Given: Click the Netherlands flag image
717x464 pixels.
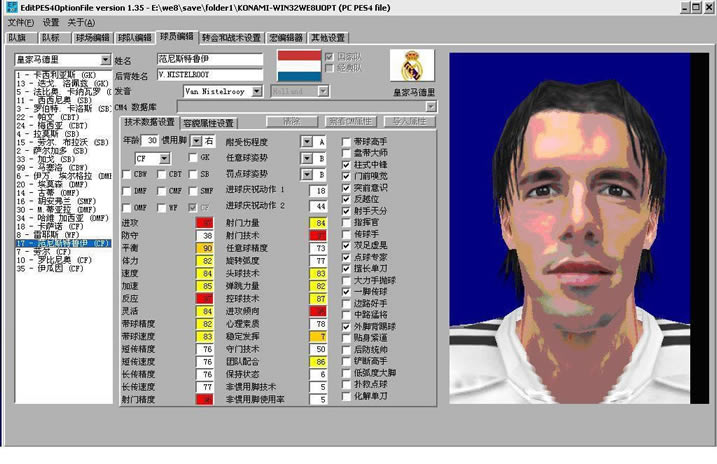Looking at the screenshot, I should coord(297,67).
